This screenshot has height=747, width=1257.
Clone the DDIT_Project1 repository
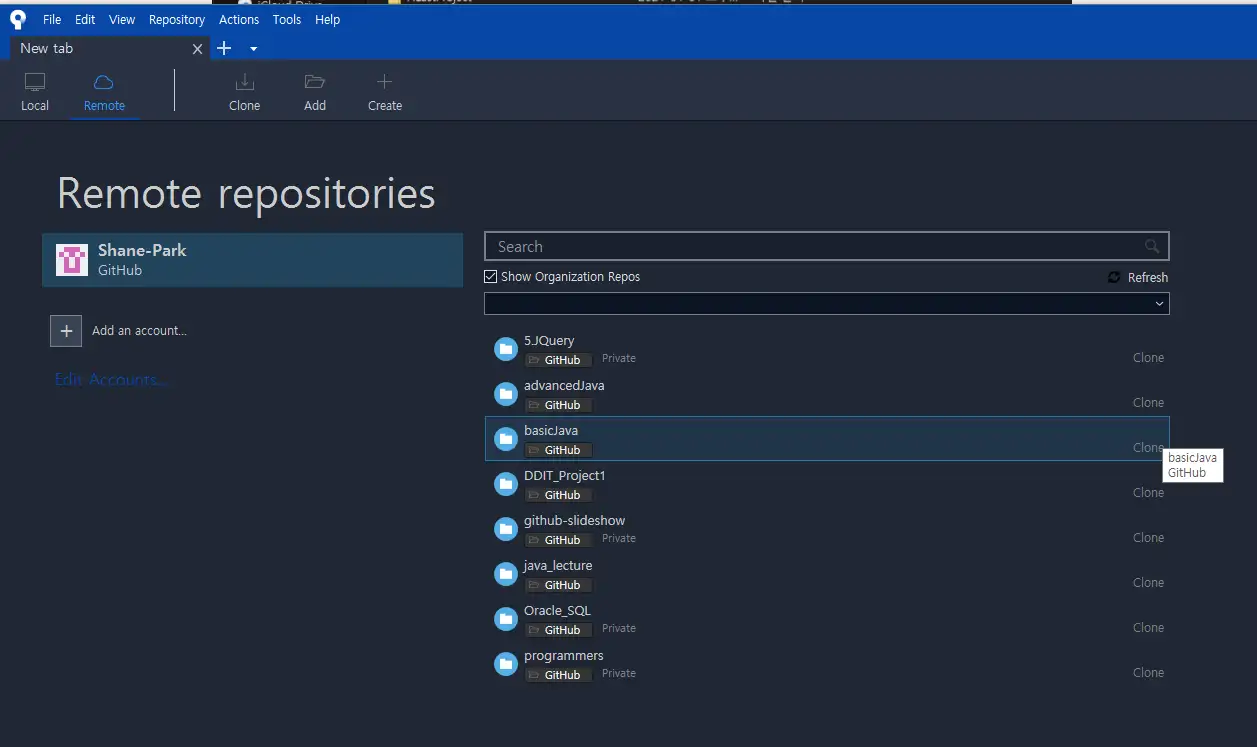[x=1148, y=493]
